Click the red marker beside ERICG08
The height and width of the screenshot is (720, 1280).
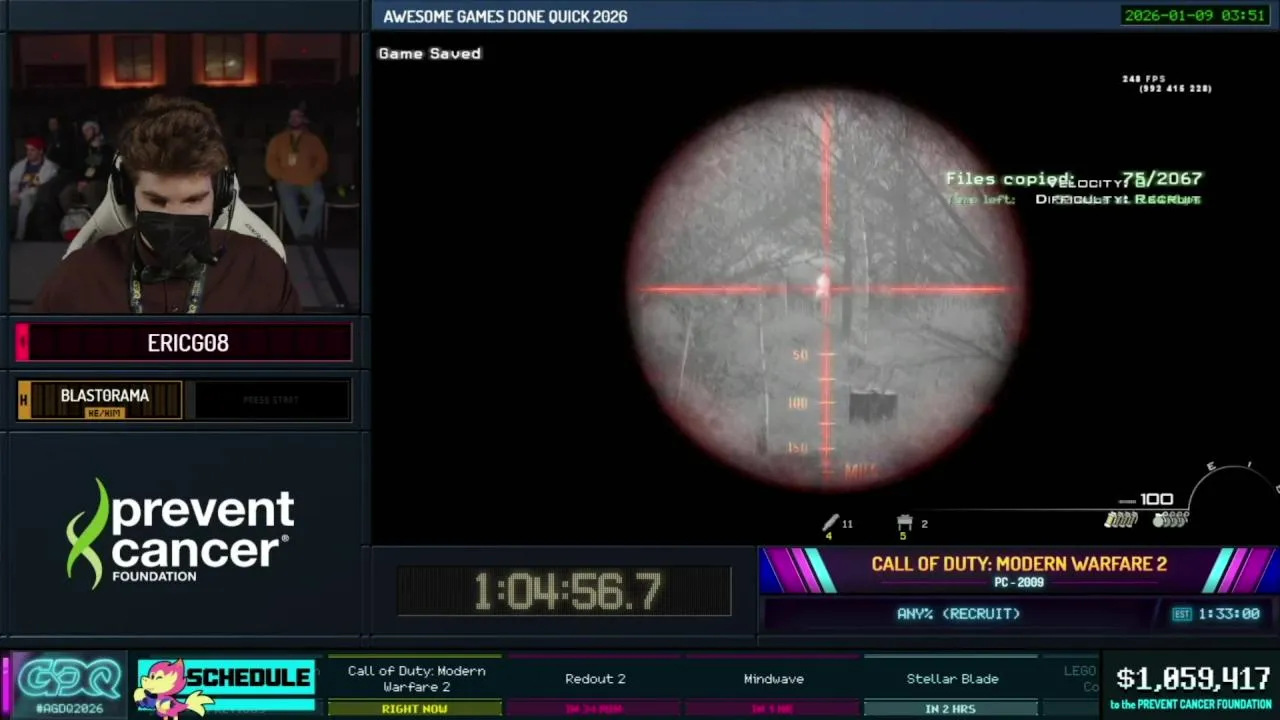[22, 343]
